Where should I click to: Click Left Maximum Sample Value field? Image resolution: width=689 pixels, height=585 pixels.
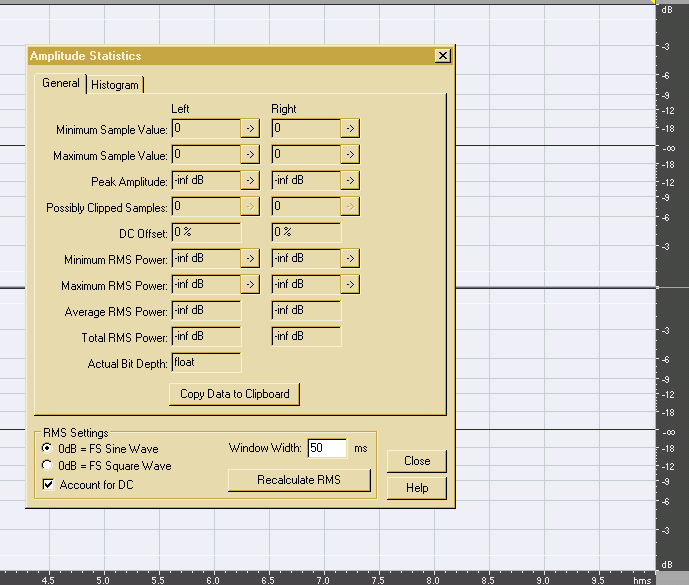point(206,154)
